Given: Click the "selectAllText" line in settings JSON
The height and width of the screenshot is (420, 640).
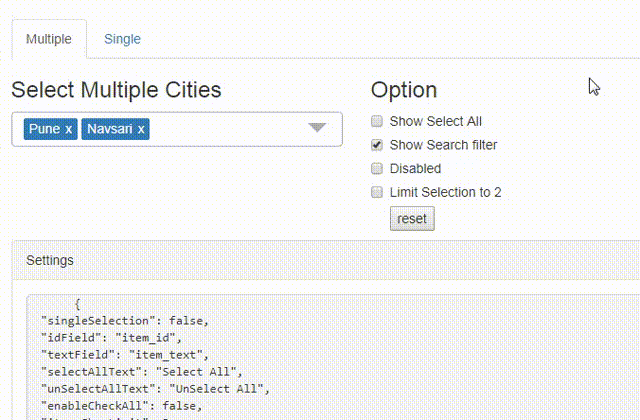Looking at the screenshot, I should pos(140,371).
